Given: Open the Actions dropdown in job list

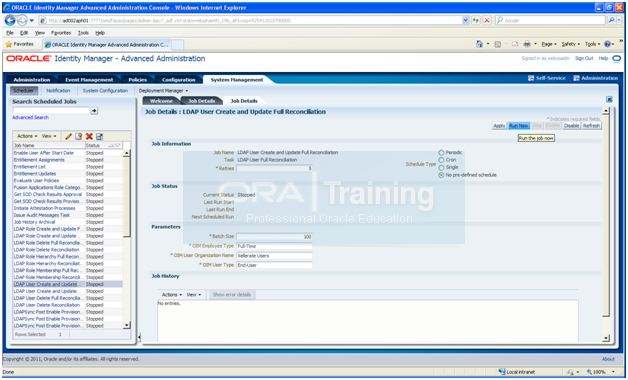Looking at the screenshot, I should click(x=27, y=136).
